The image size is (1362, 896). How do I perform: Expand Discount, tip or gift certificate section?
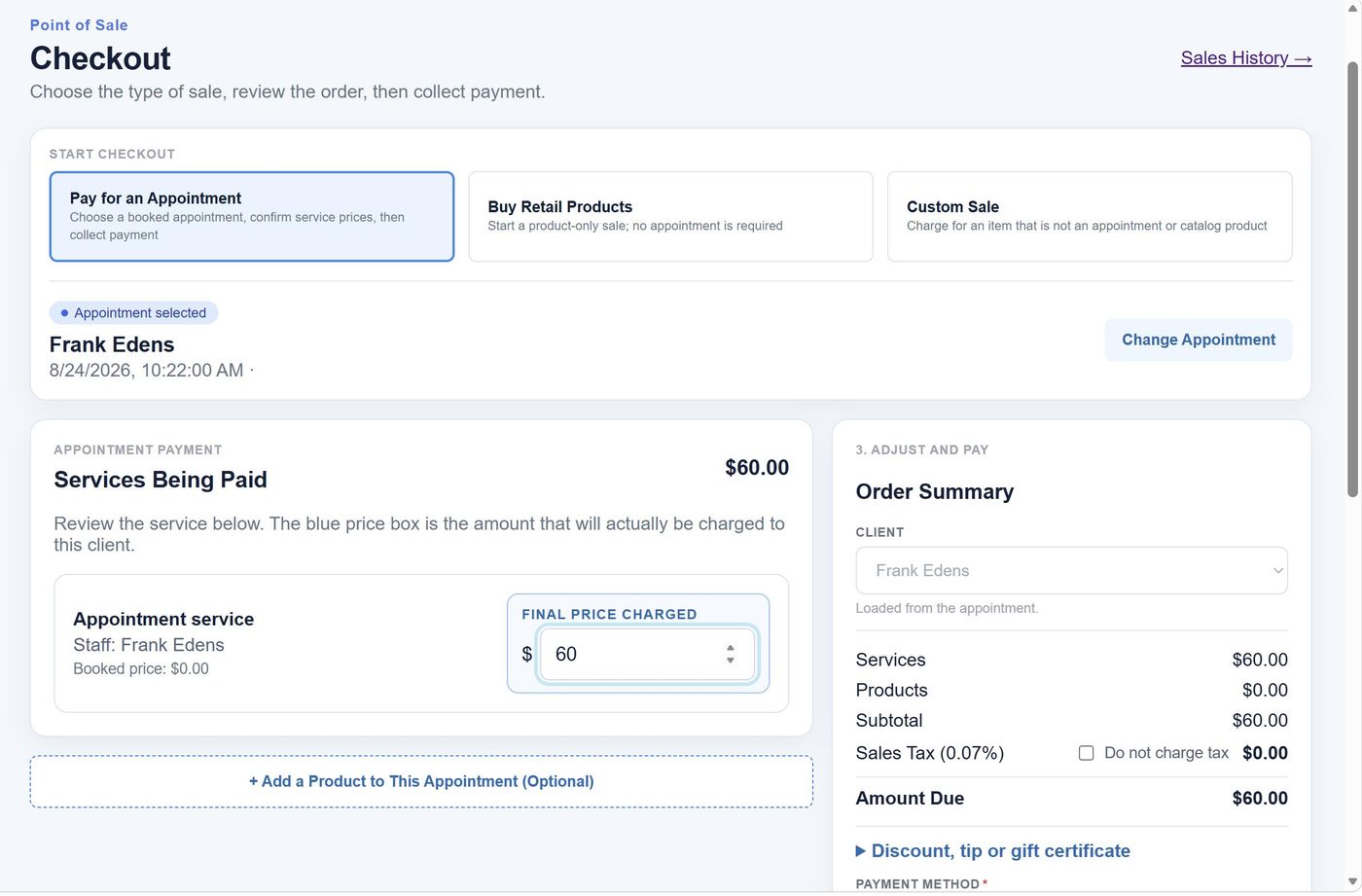(993, 851)
